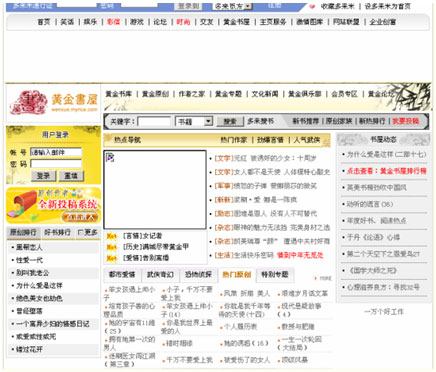
Task: Click the 重填 reset button
Action: tap(71, 176)
